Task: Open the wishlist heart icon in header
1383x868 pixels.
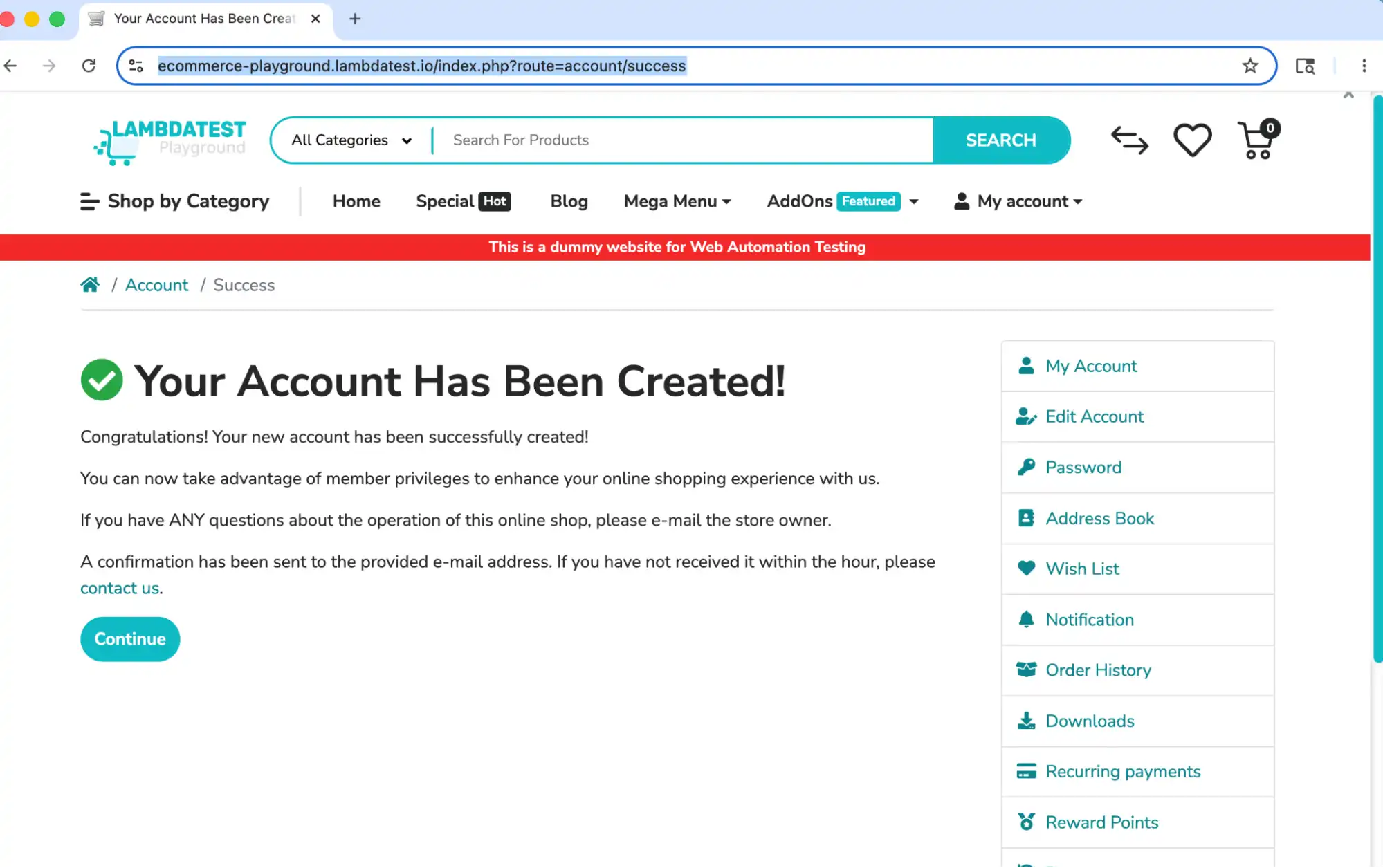Action: tap(1192, 140)
